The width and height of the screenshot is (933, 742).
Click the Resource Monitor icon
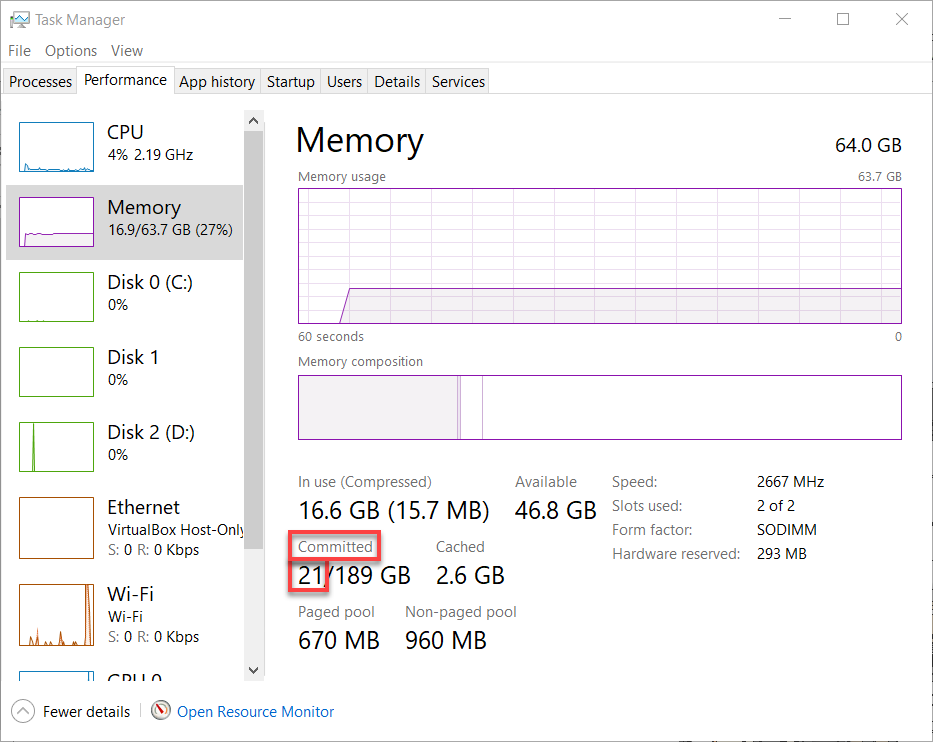161,711
